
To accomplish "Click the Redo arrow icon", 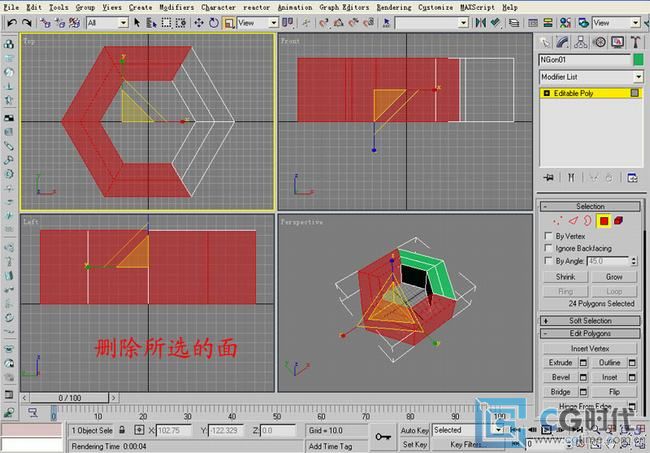I will [27, 22].
